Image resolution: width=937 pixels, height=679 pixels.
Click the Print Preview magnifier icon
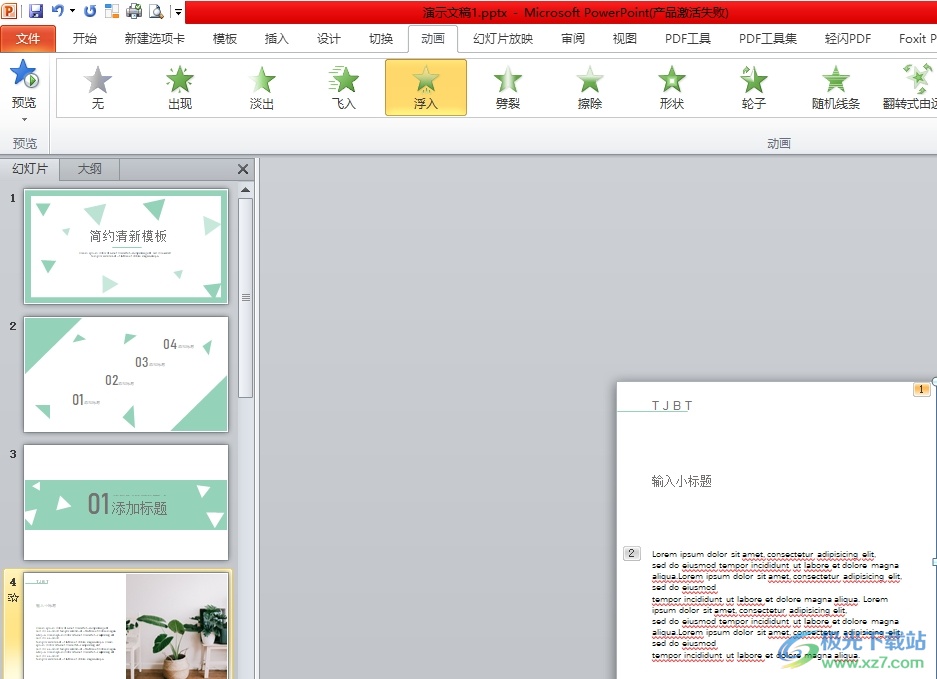click(156, 11)
